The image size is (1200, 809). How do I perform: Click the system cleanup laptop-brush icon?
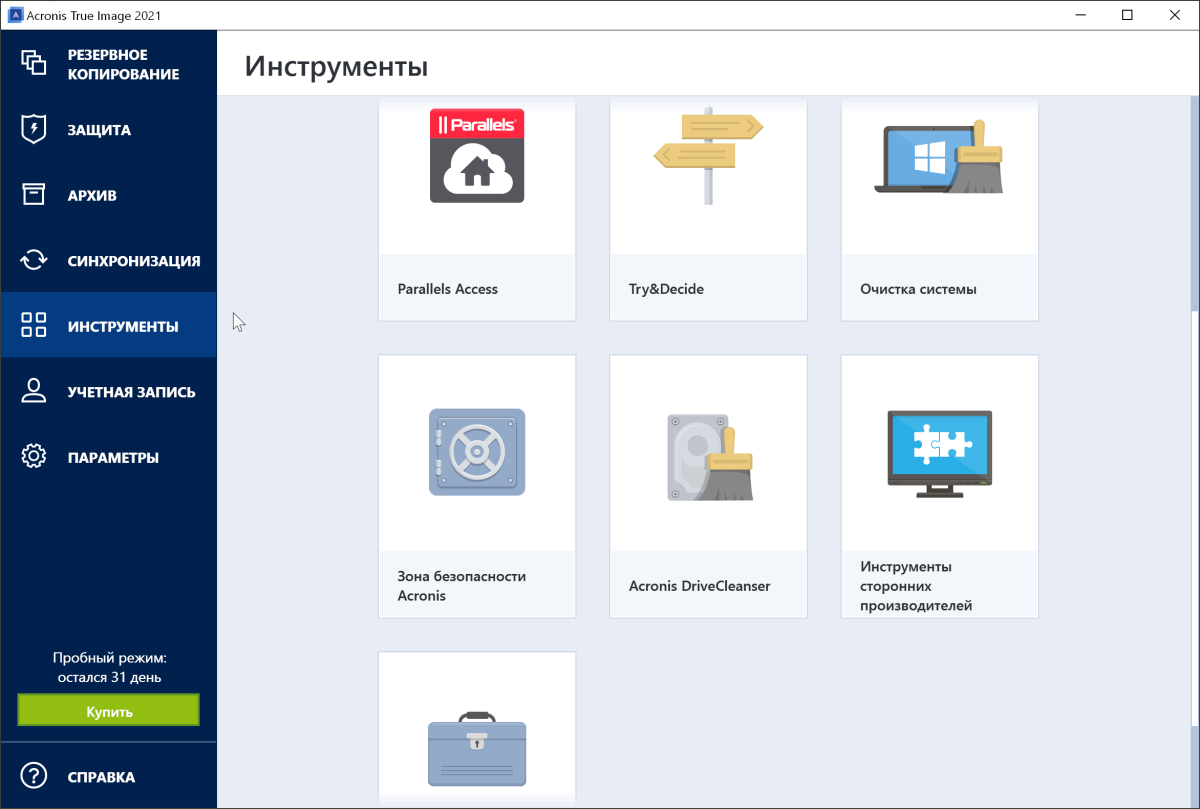(x=939, y=157)
